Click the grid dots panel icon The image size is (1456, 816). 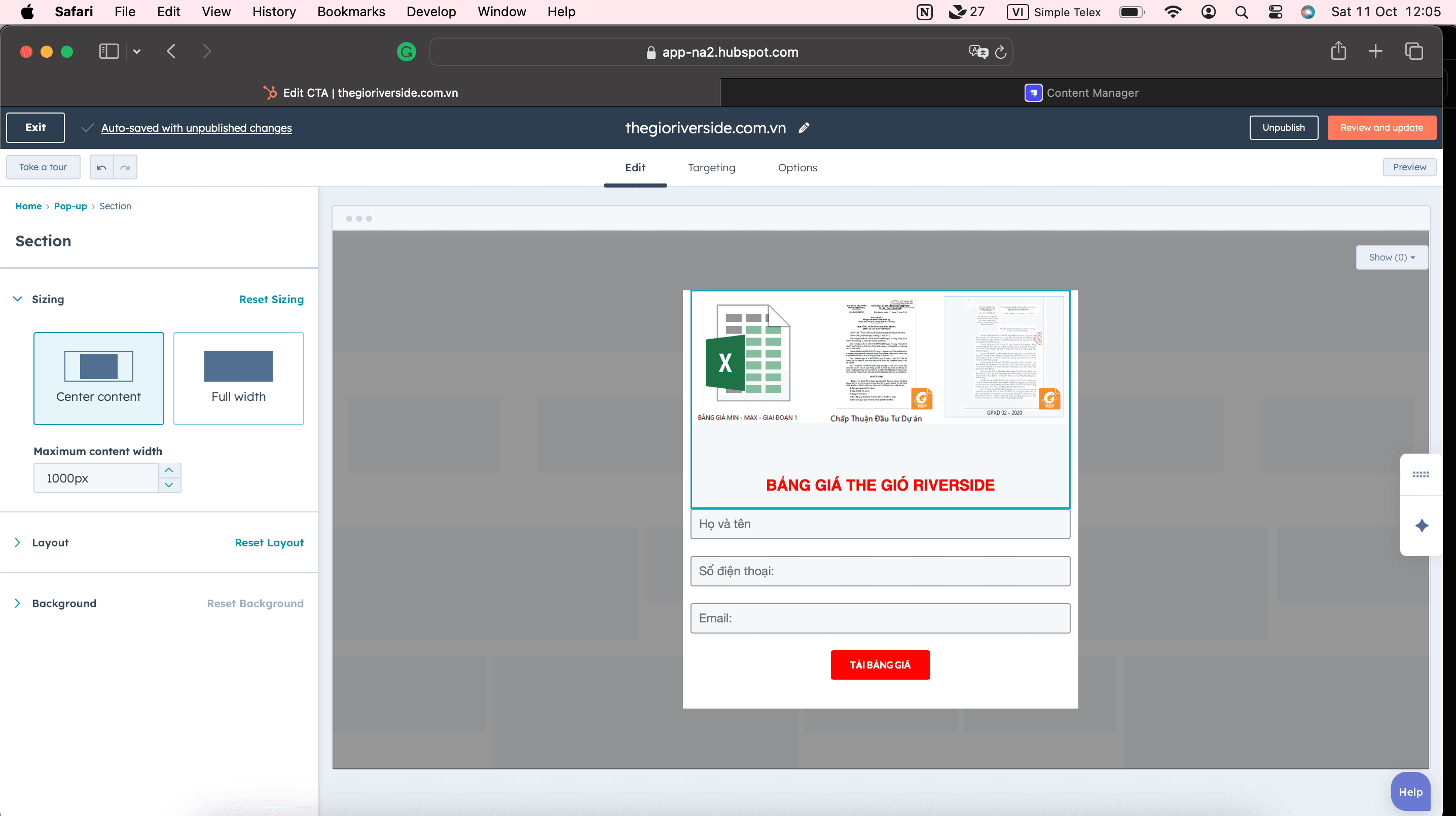tap(1421, 474)
